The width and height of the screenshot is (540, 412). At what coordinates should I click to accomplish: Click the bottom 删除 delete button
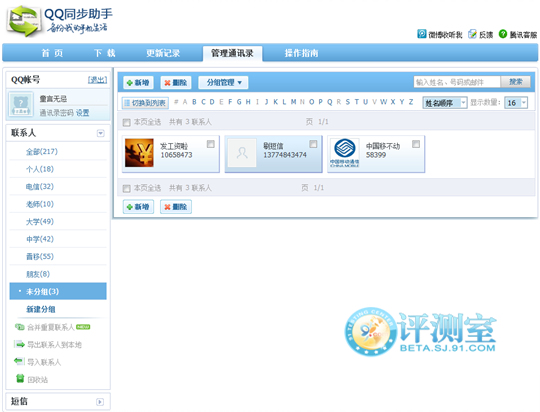(176, 207)
